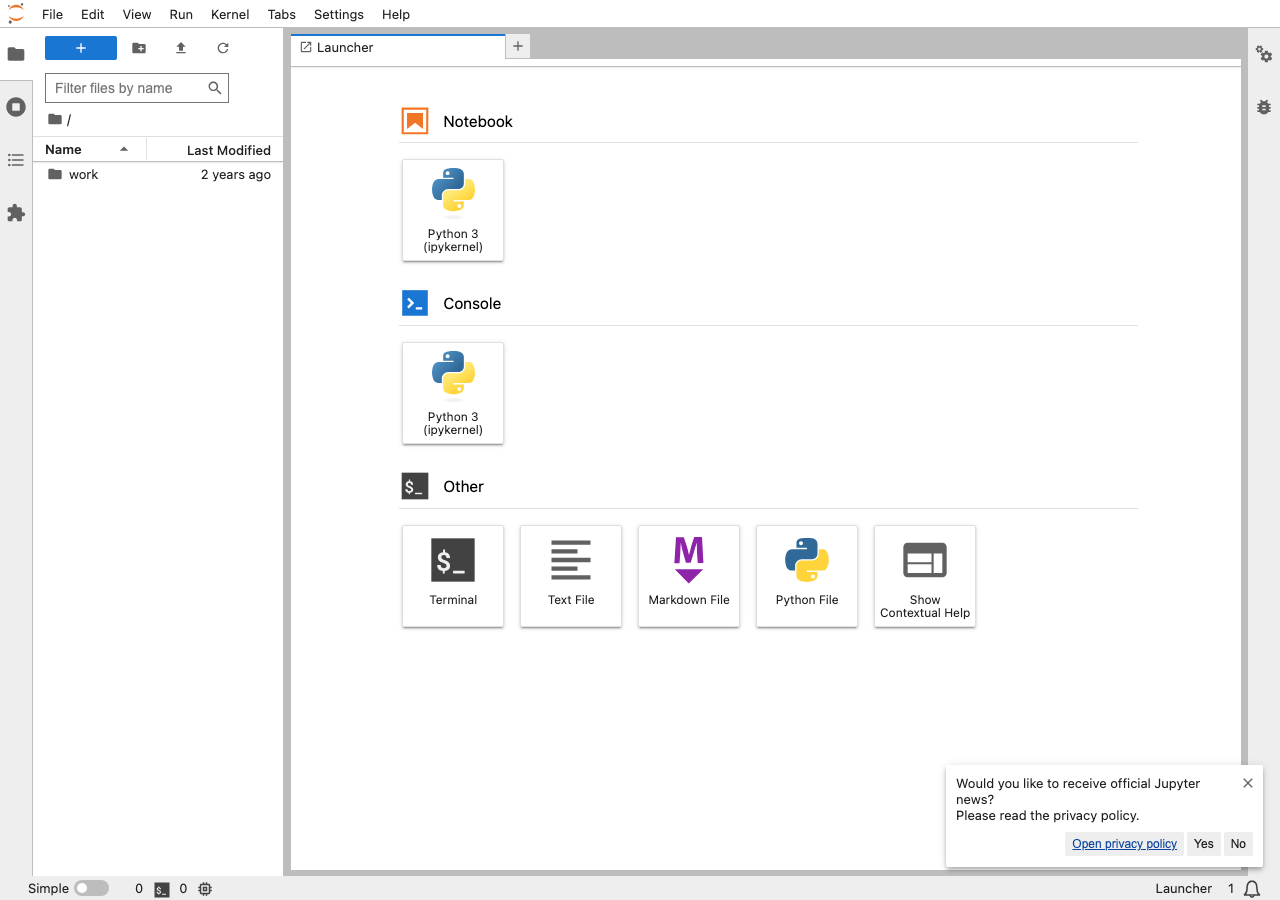Sort files by Last Modified column

click(215, 149)
